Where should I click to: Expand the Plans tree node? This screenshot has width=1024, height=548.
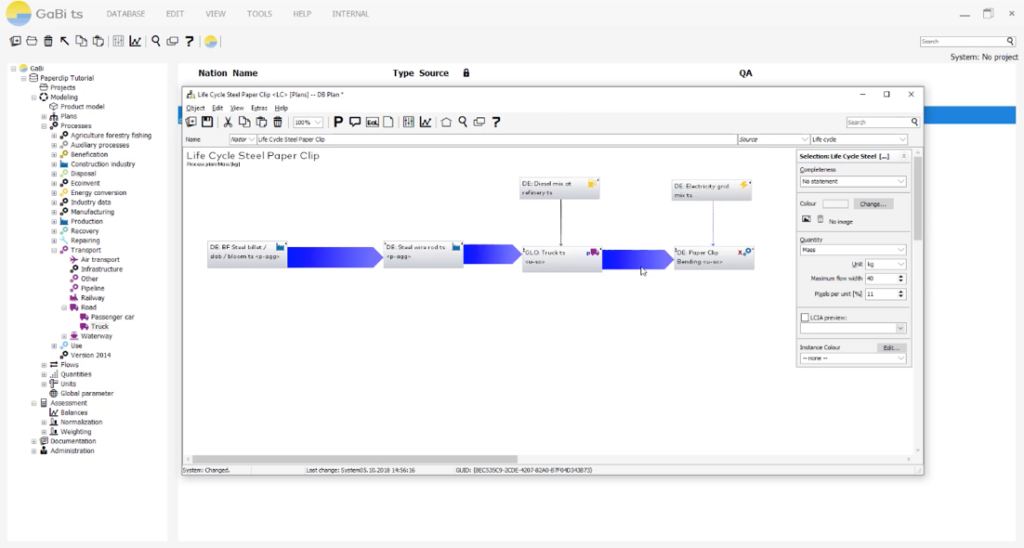[44, 116]
